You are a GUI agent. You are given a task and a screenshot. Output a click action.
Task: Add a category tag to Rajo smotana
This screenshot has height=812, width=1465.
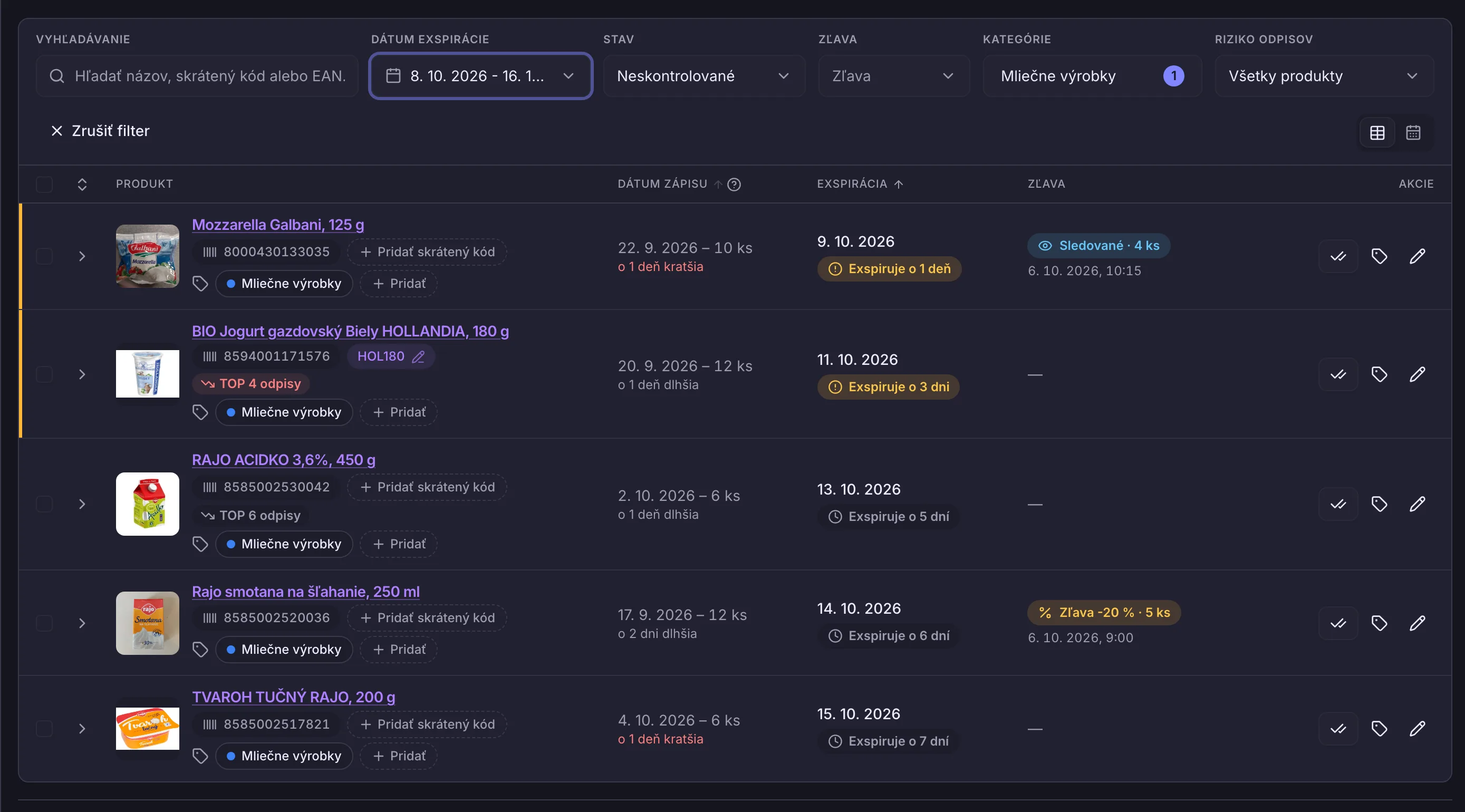coord(399,650)
